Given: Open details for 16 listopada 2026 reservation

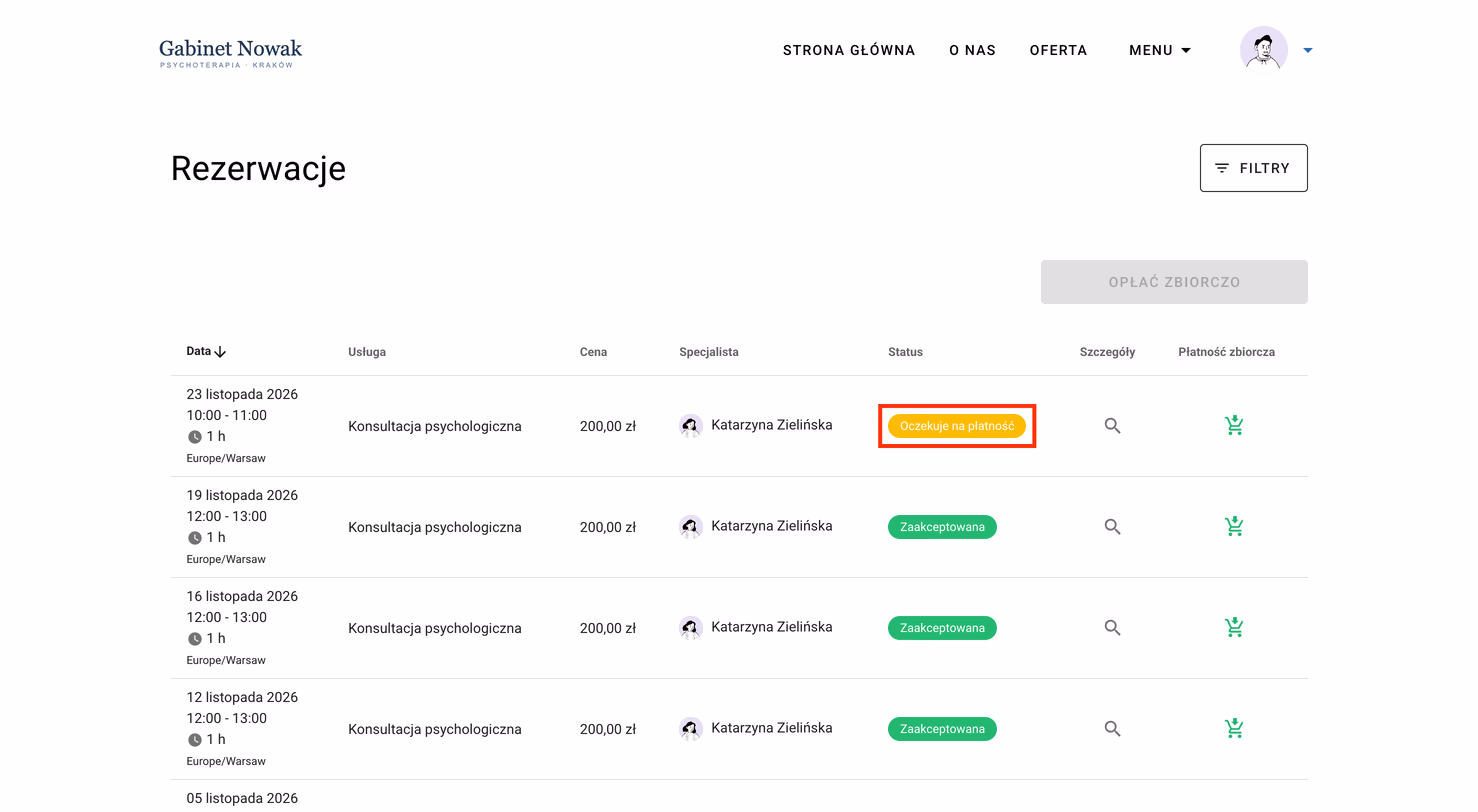Looking at the screenshot, I should coord(1112,628).
